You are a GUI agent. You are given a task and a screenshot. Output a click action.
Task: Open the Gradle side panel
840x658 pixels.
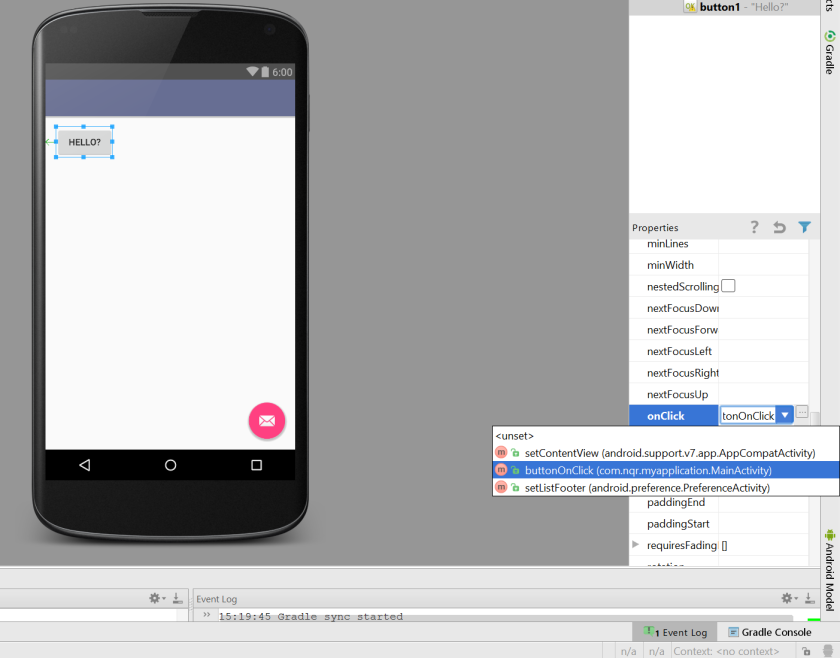[x=829, y=52]
